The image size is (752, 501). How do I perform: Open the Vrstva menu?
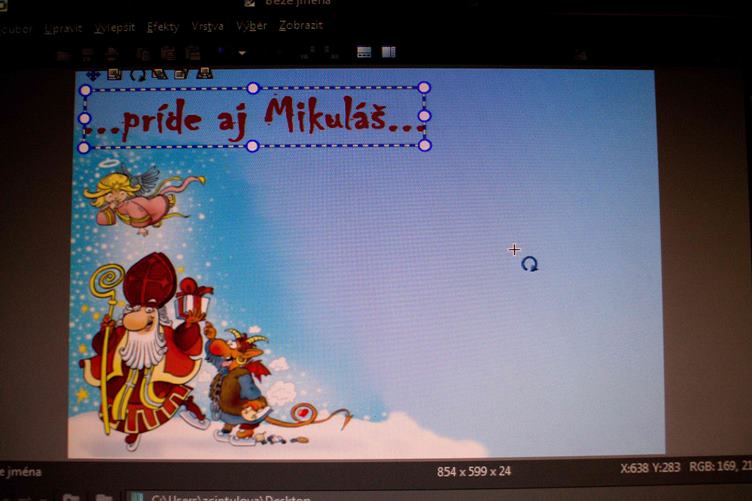click(207, 26)
